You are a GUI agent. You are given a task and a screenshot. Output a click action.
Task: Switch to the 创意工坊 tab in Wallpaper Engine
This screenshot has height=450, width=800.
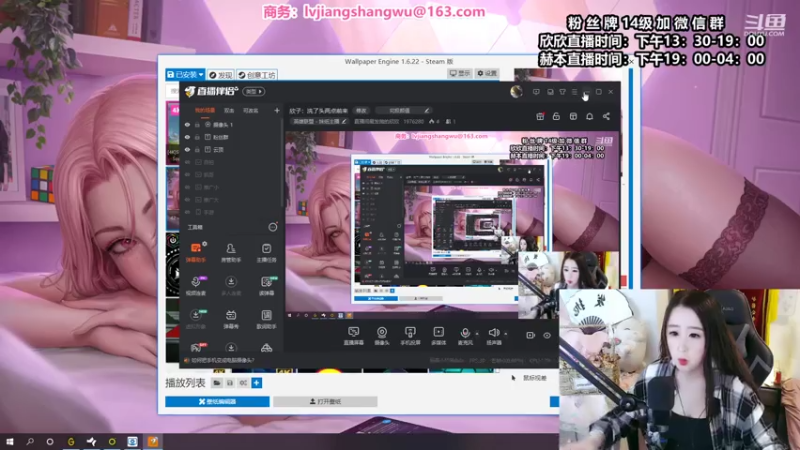pyautogui.click(x=257, y=75)
